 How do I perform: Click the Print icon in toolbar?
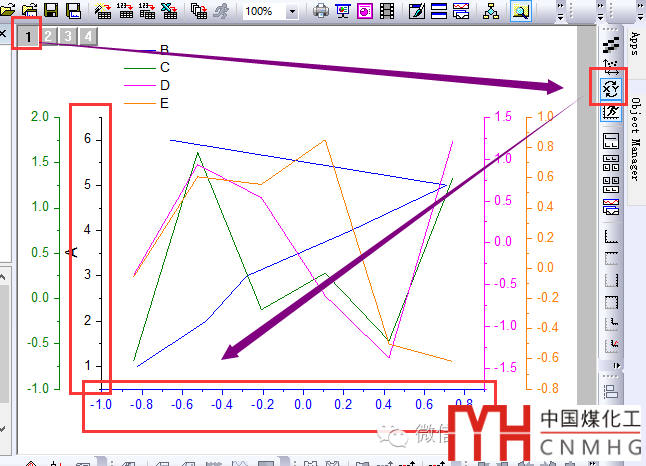click(x=321, y=11)
